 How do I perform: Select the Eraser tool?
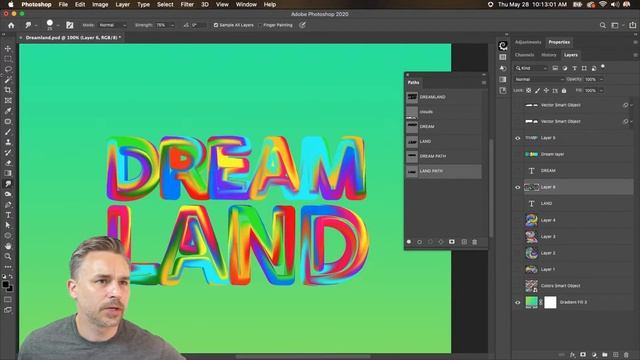(8, 163)
